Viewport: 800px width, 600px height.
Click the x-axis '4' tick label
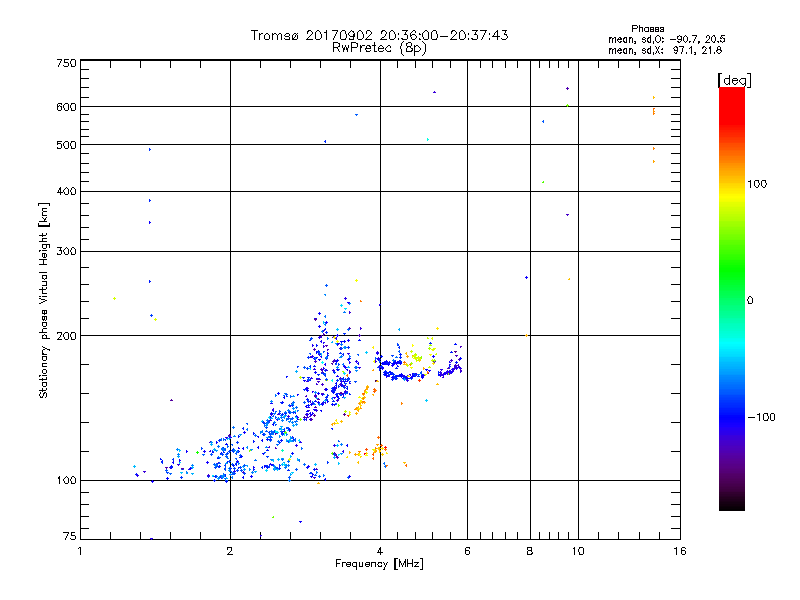[380, 551]
